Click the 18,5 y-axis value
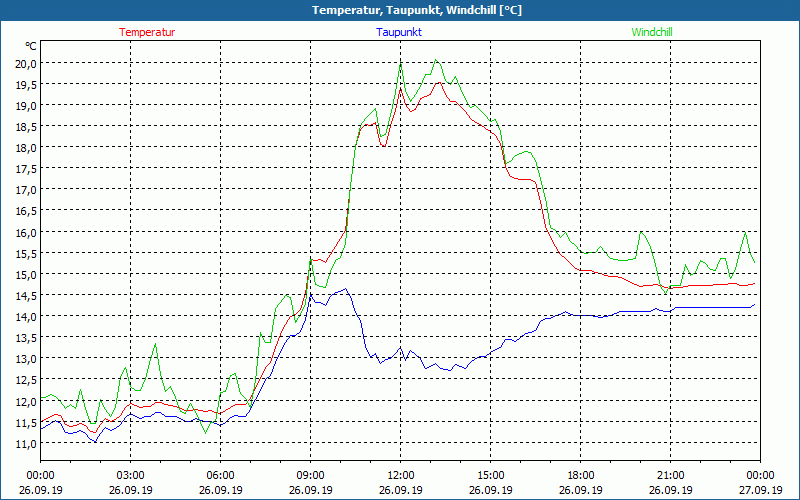 25,127
